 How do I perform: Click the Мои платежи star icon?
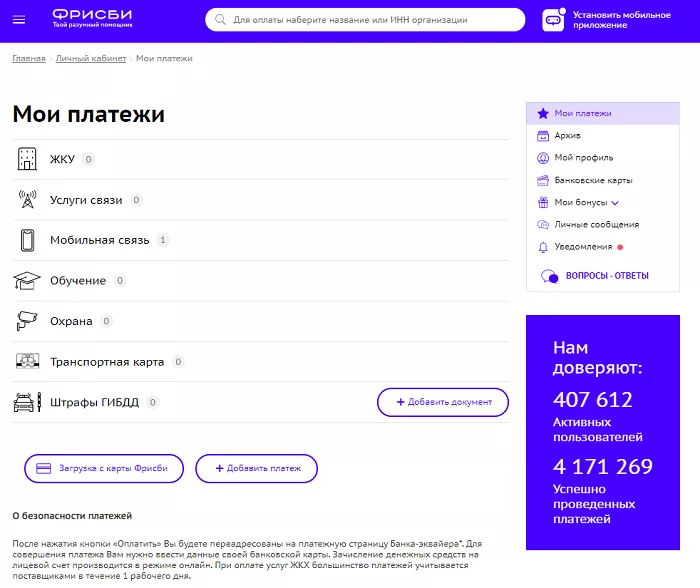pos(543,113)
